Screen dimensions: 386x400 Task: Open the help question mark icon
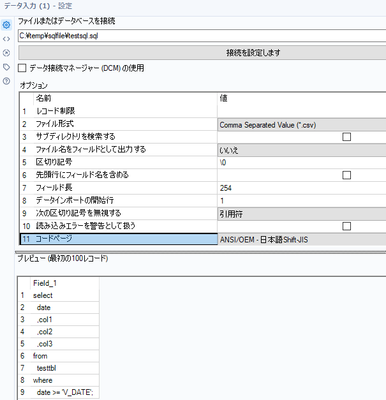6,81
